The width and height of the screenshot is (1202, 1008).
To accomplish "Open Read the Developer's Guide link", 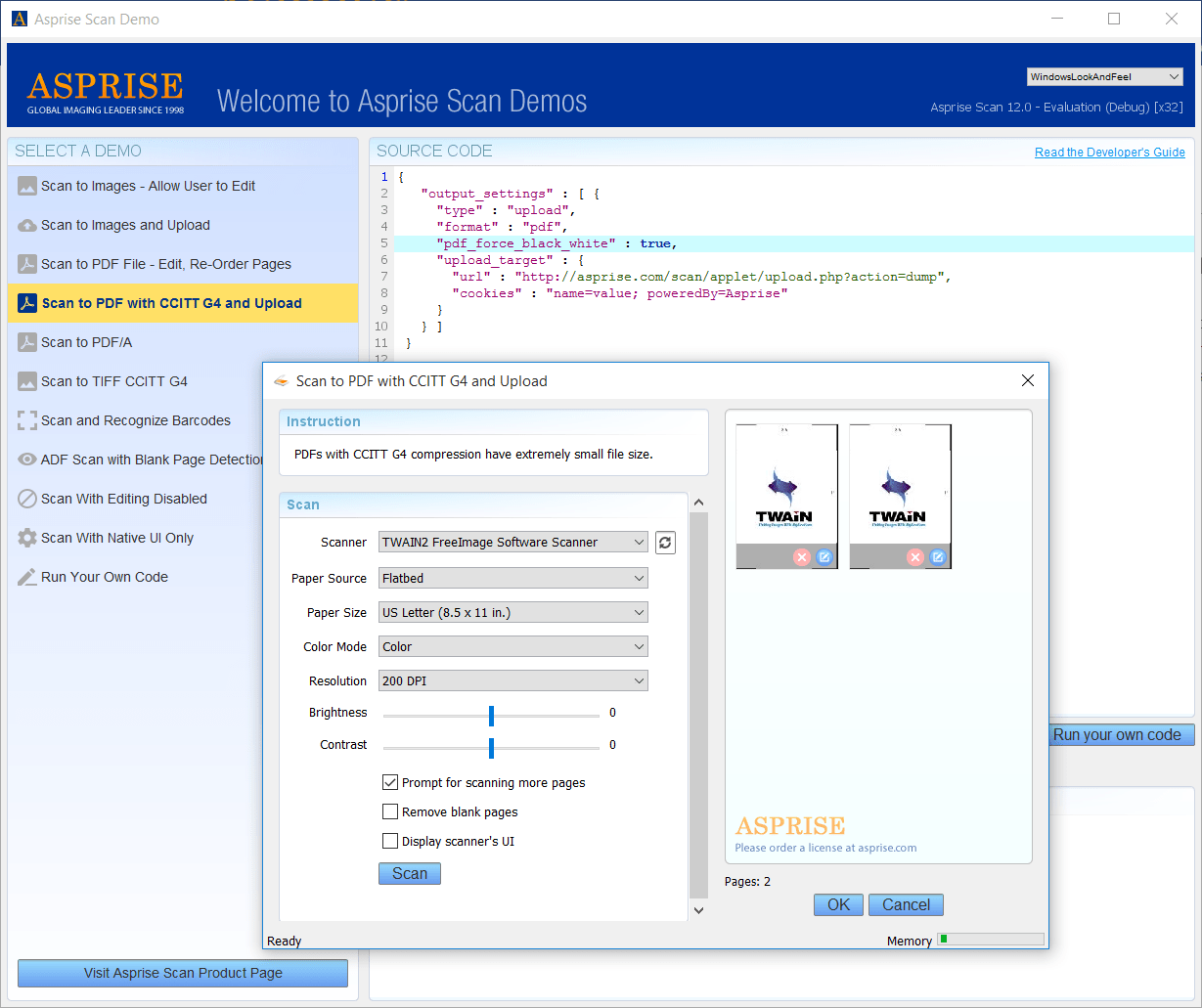I will 1110,152.
